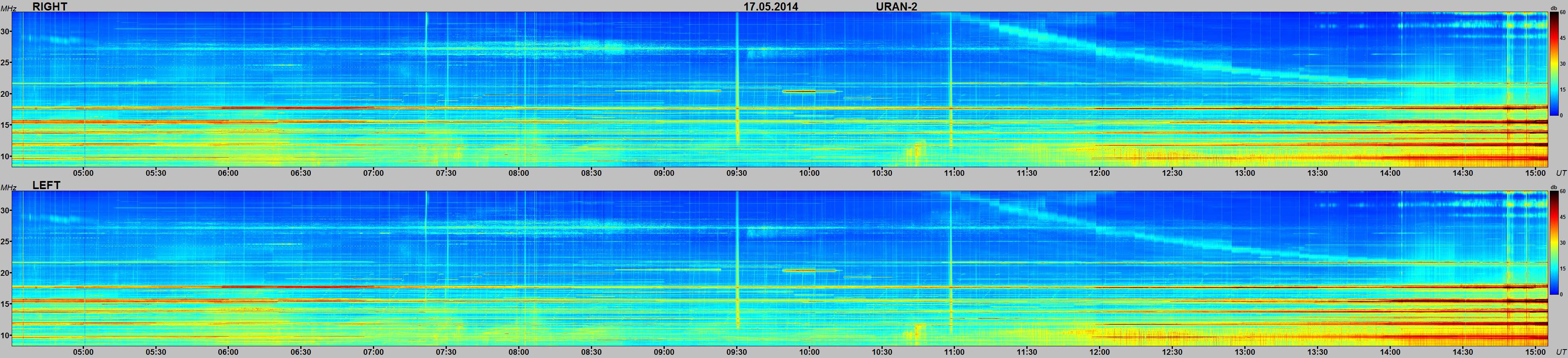Click the 20 MHz tick on LEFT panel
The height and width of the screenshot is (358, 1568).
(x=5, y=272)
